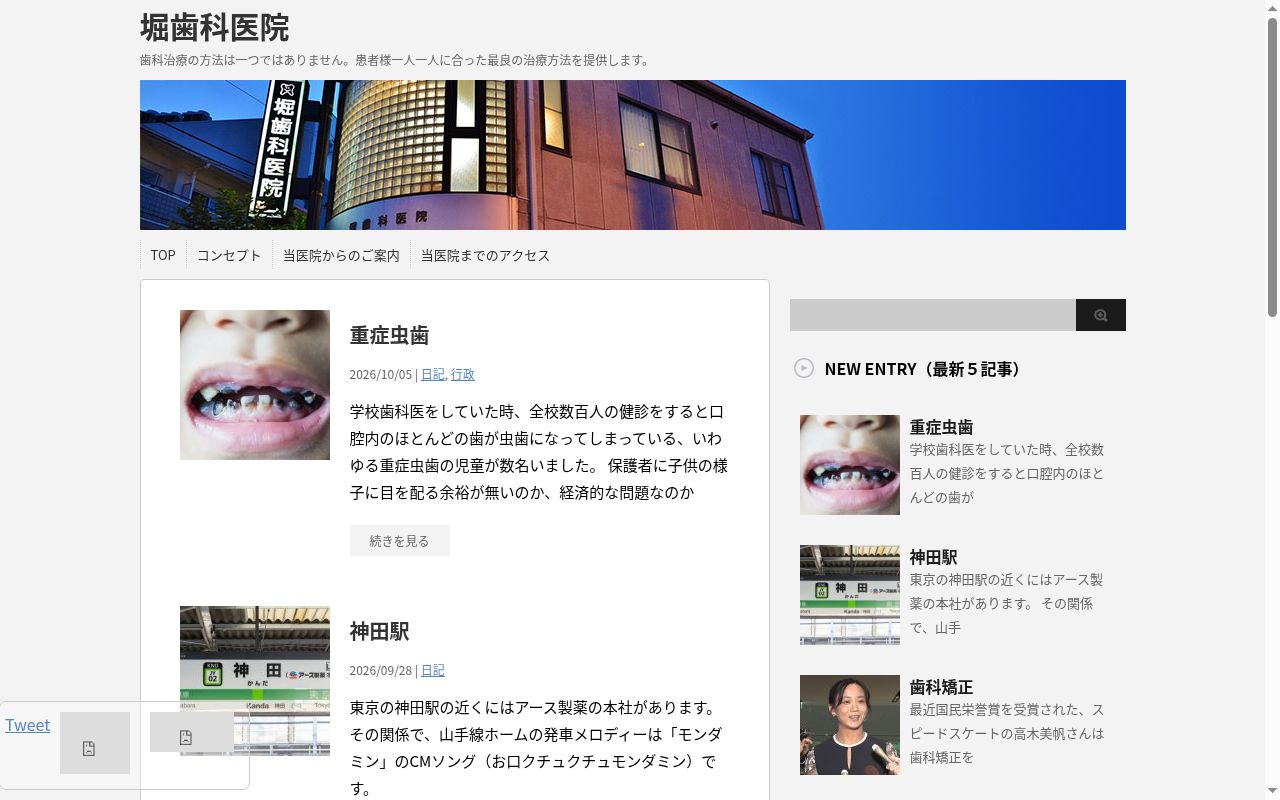Click the 続きを見る button for 重症虫歯
1280x800 pixels.
(400, 540)
